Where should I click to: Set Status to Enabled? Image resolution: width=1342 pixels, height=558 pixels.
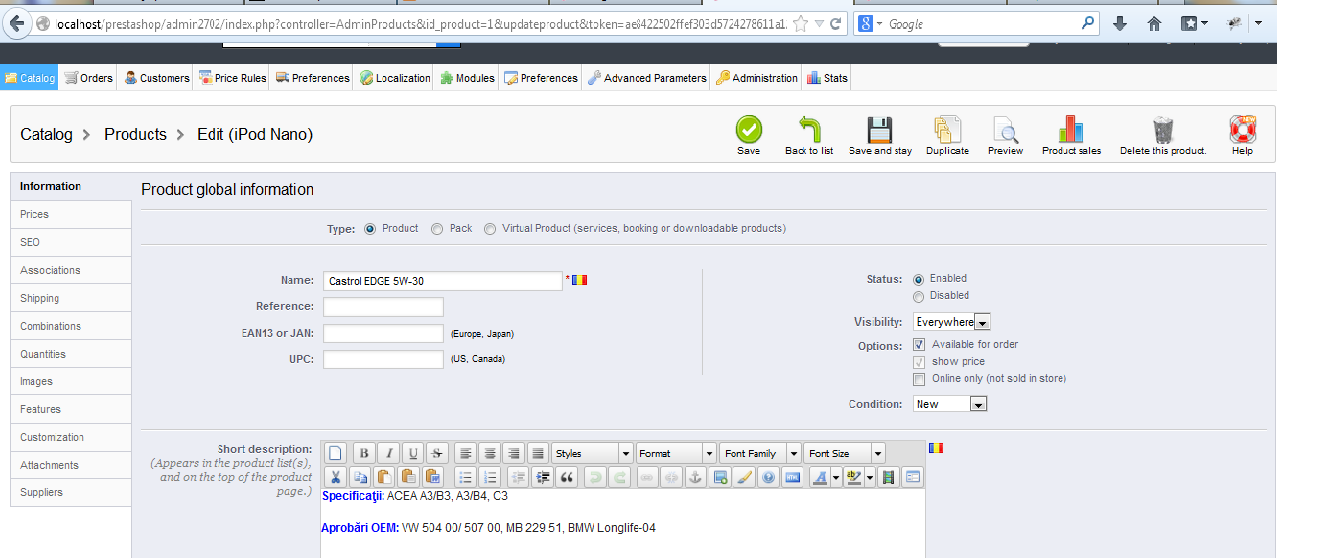[x=918, y=279]
